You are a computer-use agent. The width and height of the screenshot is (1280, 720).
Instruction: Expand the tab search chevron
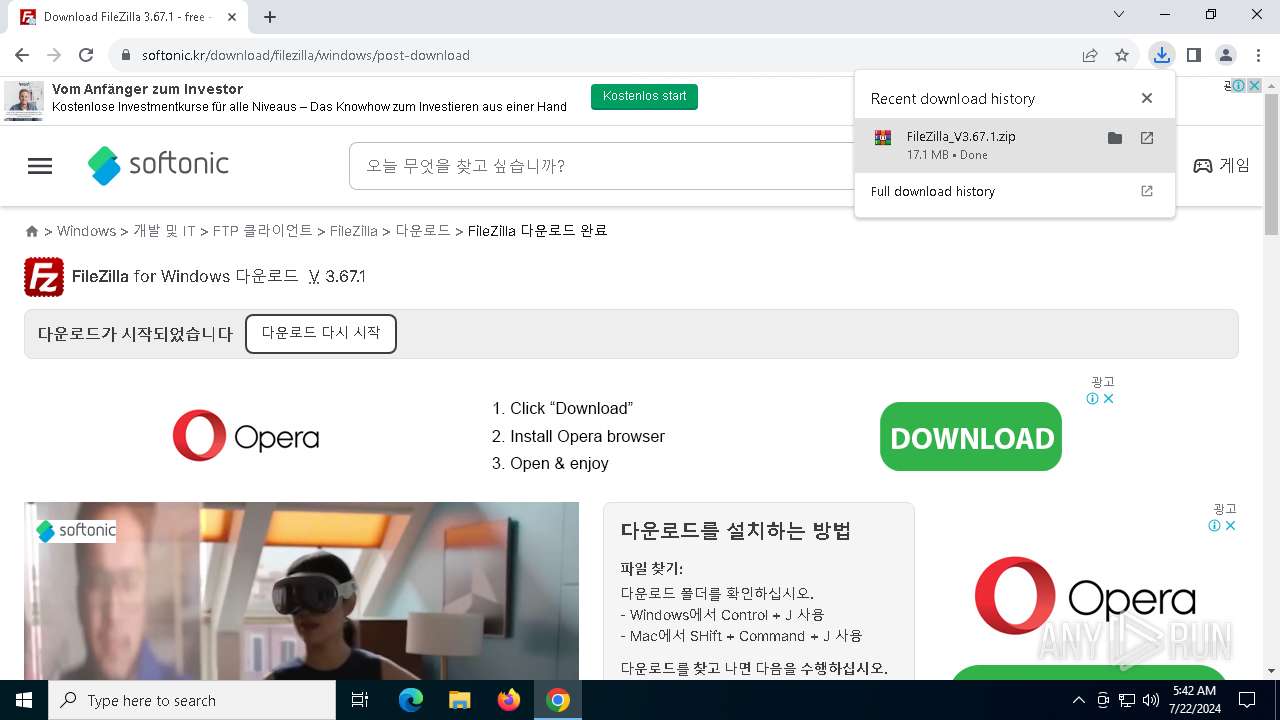point(1119,14)
